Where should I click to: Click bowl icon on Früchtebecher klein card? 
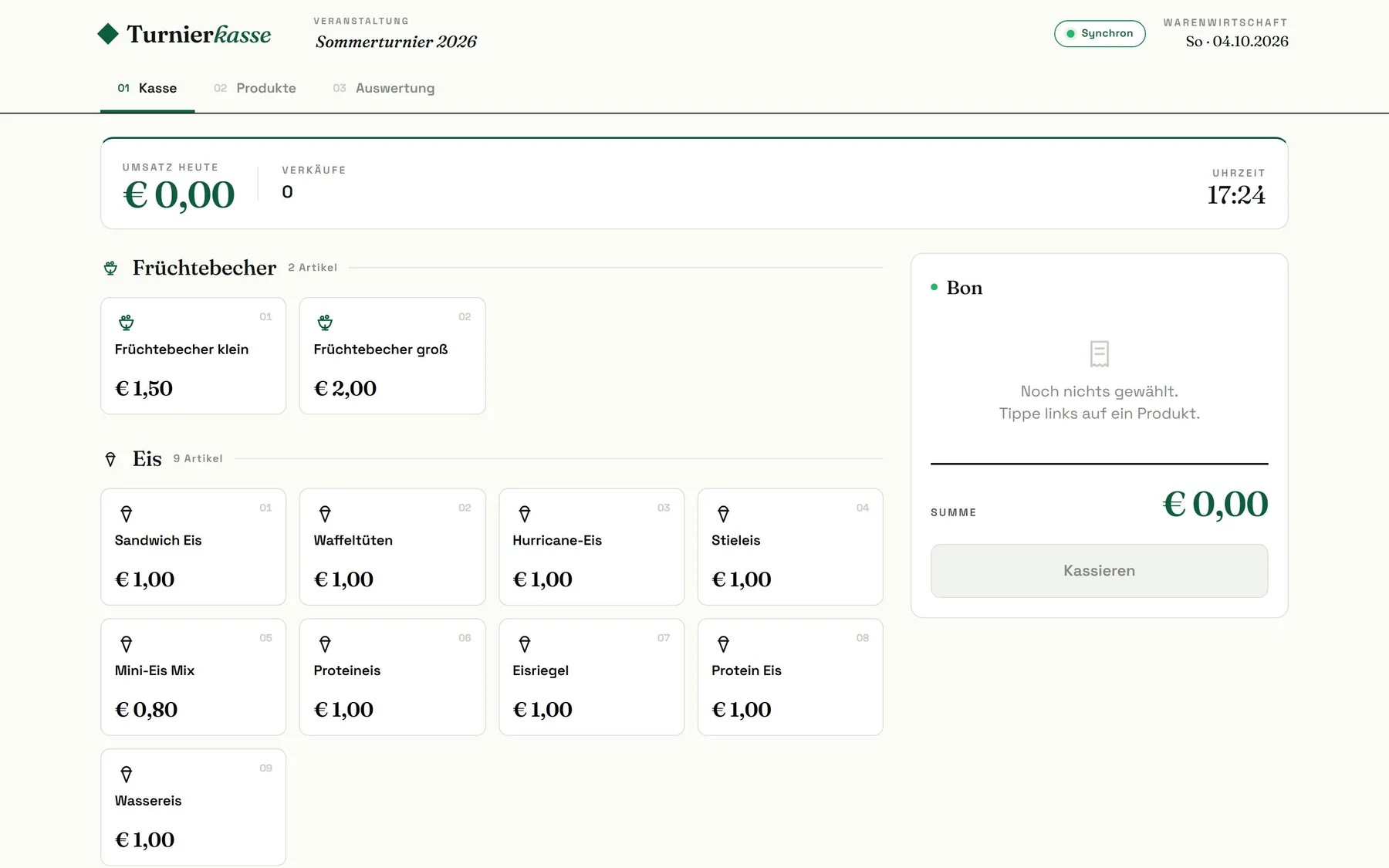coord(127,322)
